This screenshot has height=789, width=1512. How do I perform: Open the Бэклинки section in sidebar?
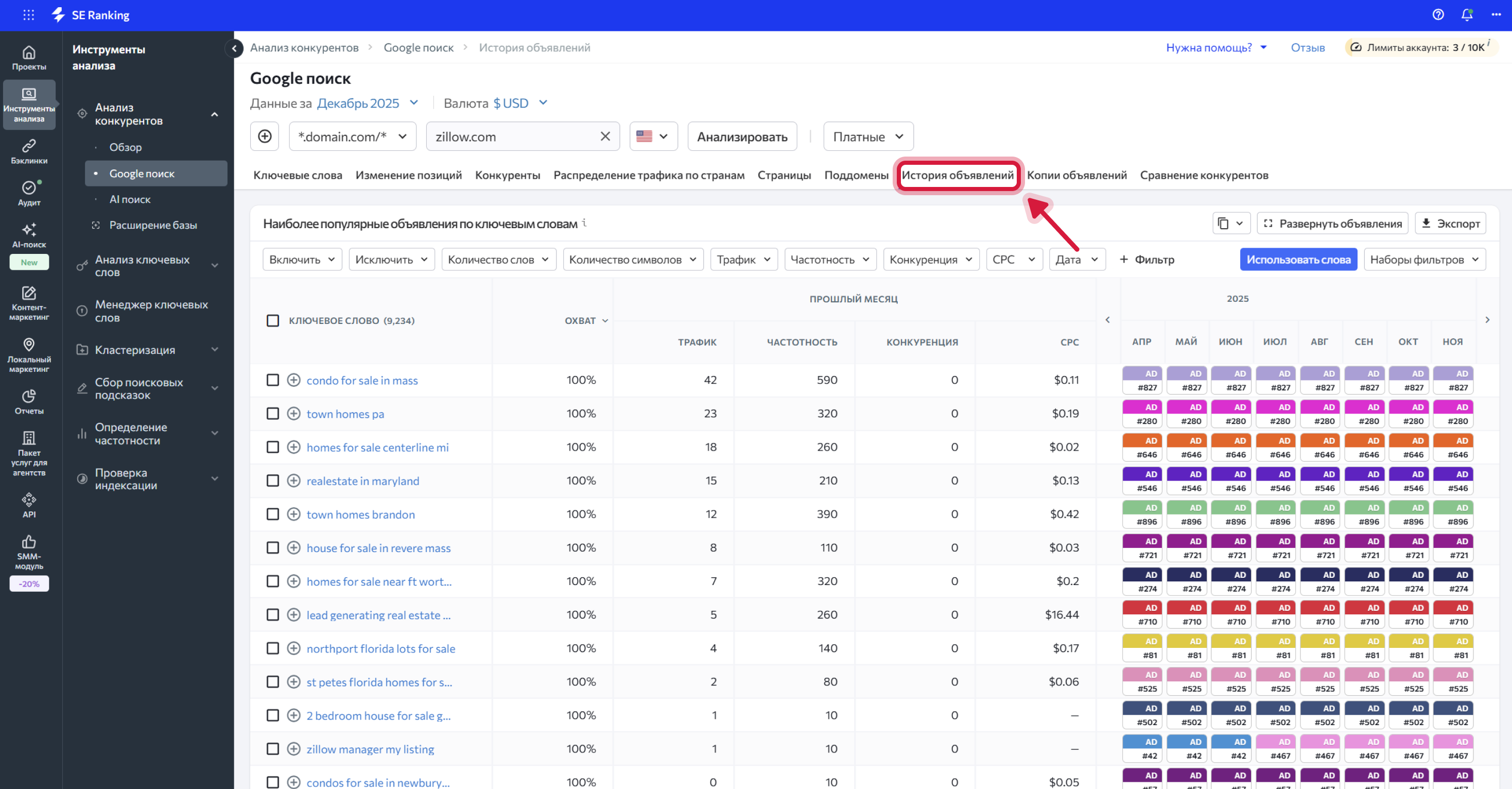click(29, 150)
